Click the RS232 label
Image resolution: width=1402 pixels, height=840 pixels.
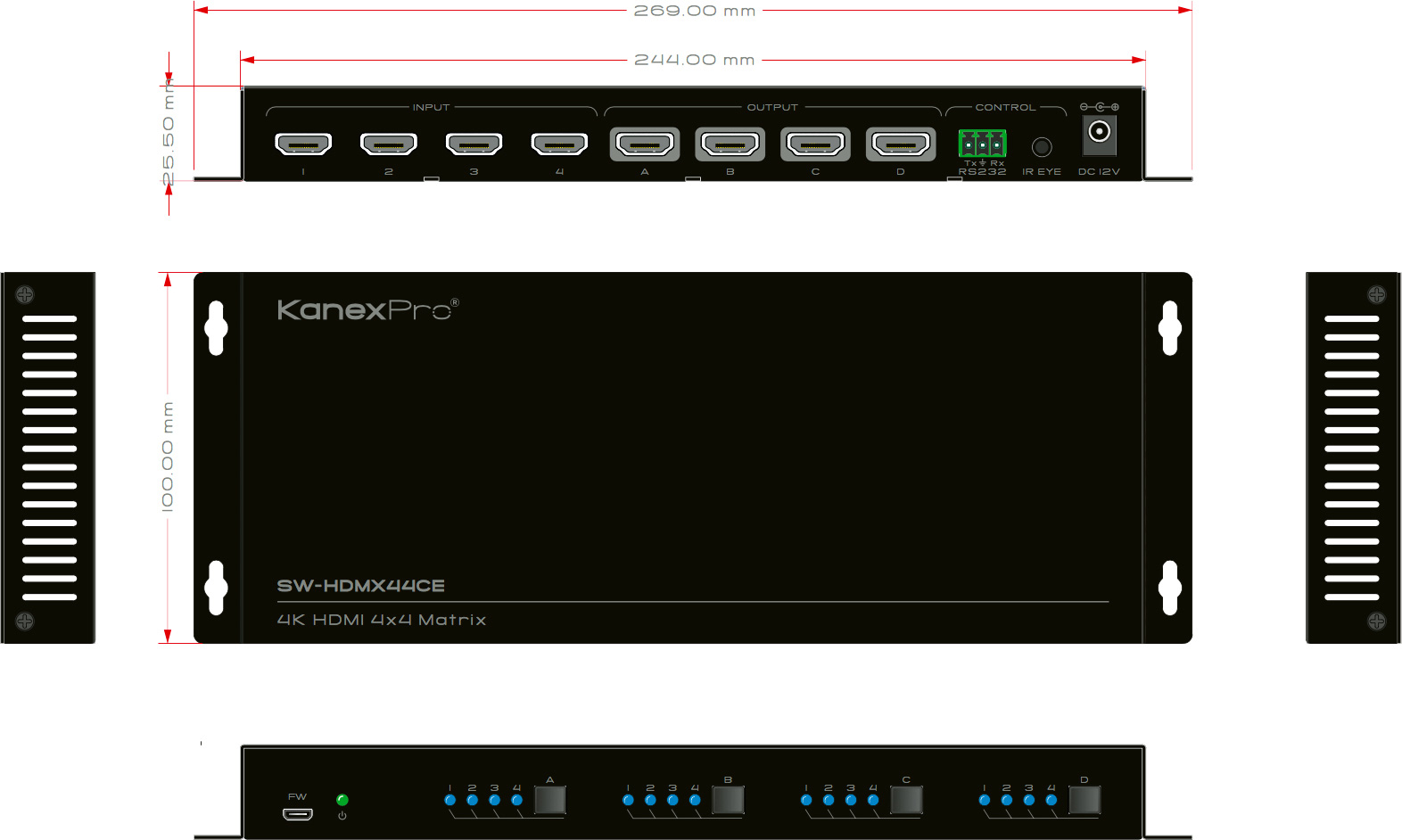click(982, 171)
